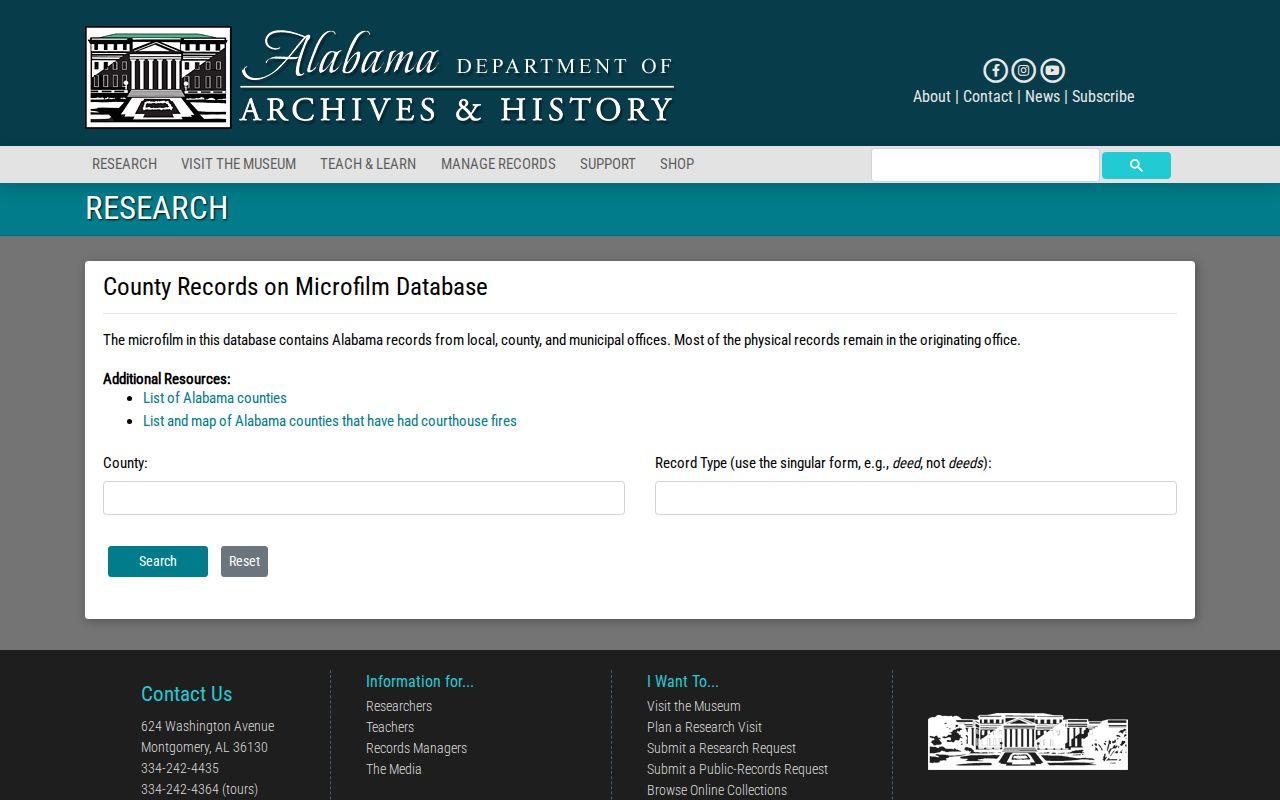Screen dimensions: 1280x800
Task: Open the VISIT THE MUSEUM menu
Action: [238, 164]
